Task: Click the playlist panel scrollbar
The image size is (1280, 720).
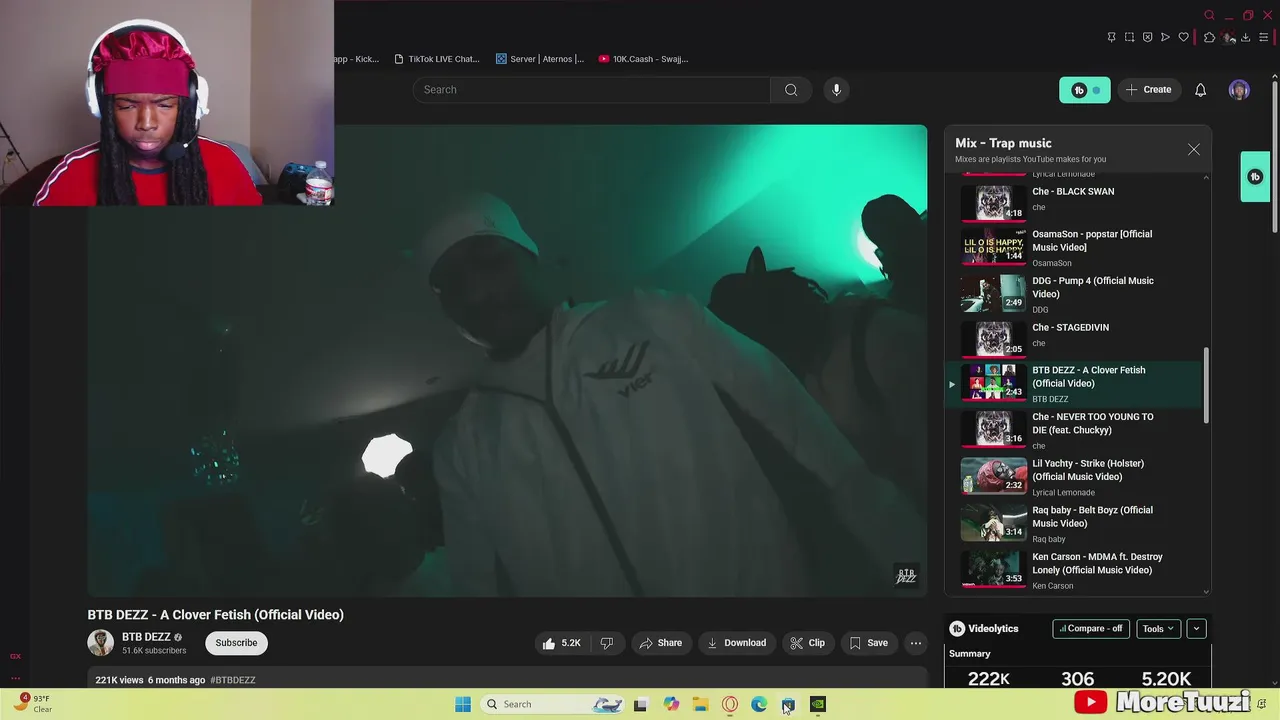Action: [1206, 385]
